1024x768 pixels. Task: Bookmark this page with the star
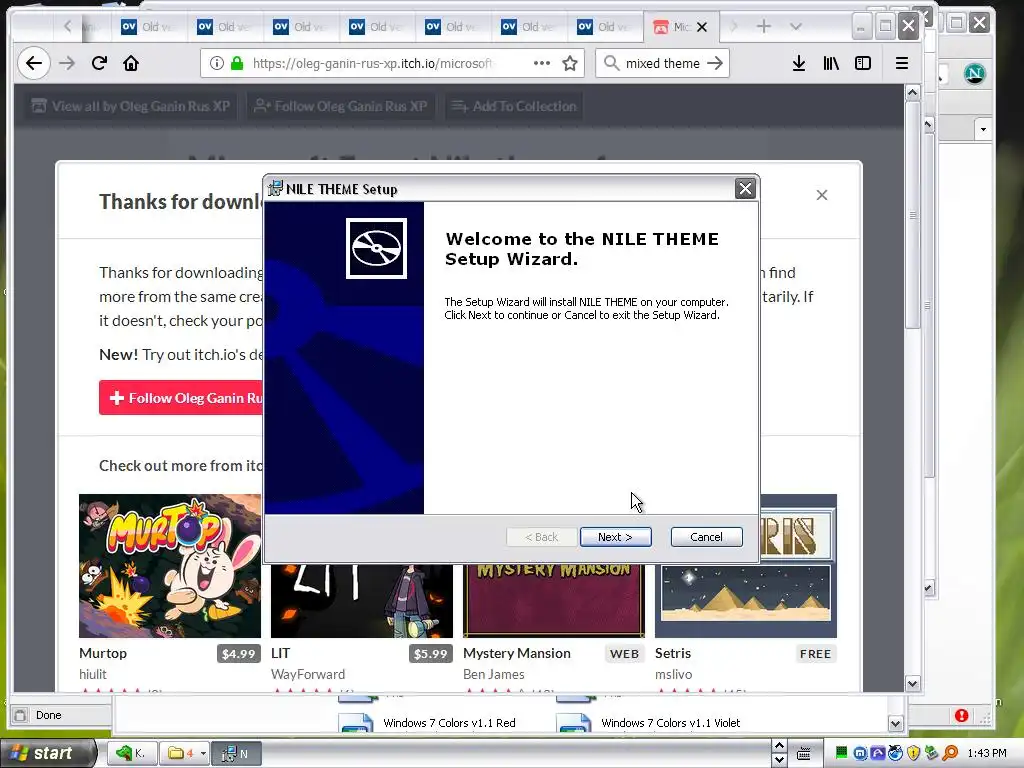(x=570, y=63)
